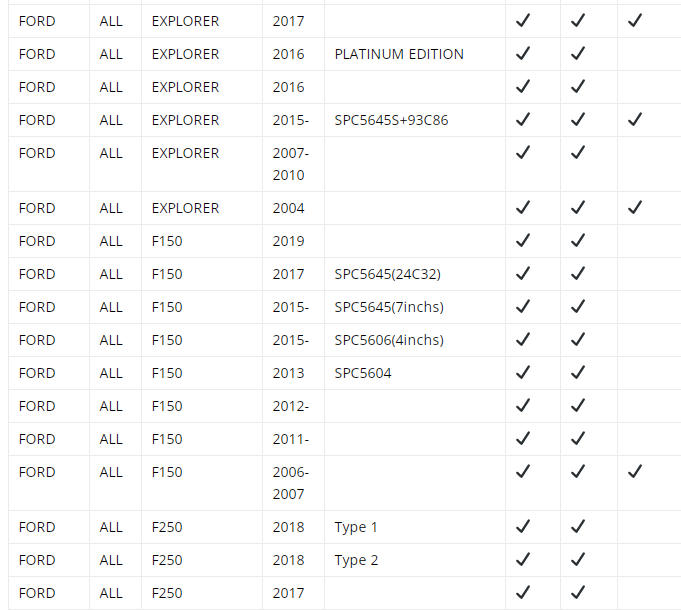Select the Type 2 cell for F250
The image size is (681, 610).
tap(415, 560)
